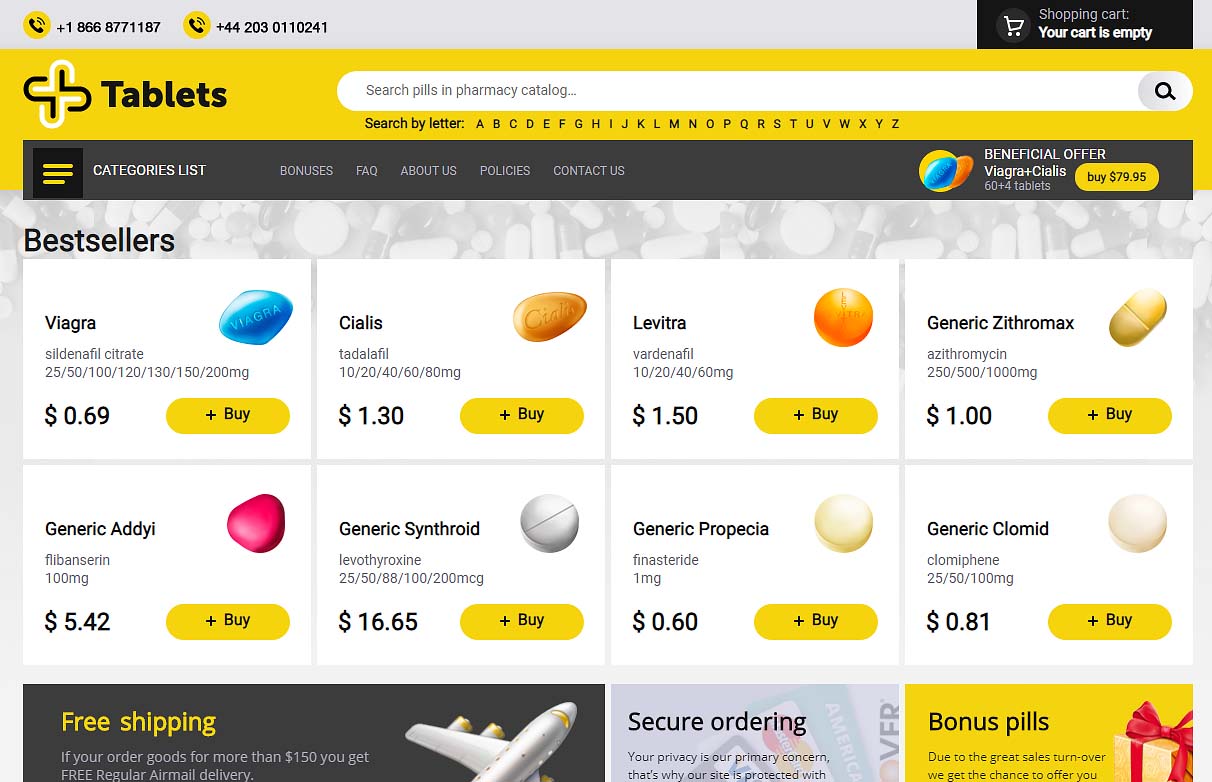Expand the Categories List hamburger menu
The width and height of the screenshot is (1212, 782).
click(x=58, y=173)
